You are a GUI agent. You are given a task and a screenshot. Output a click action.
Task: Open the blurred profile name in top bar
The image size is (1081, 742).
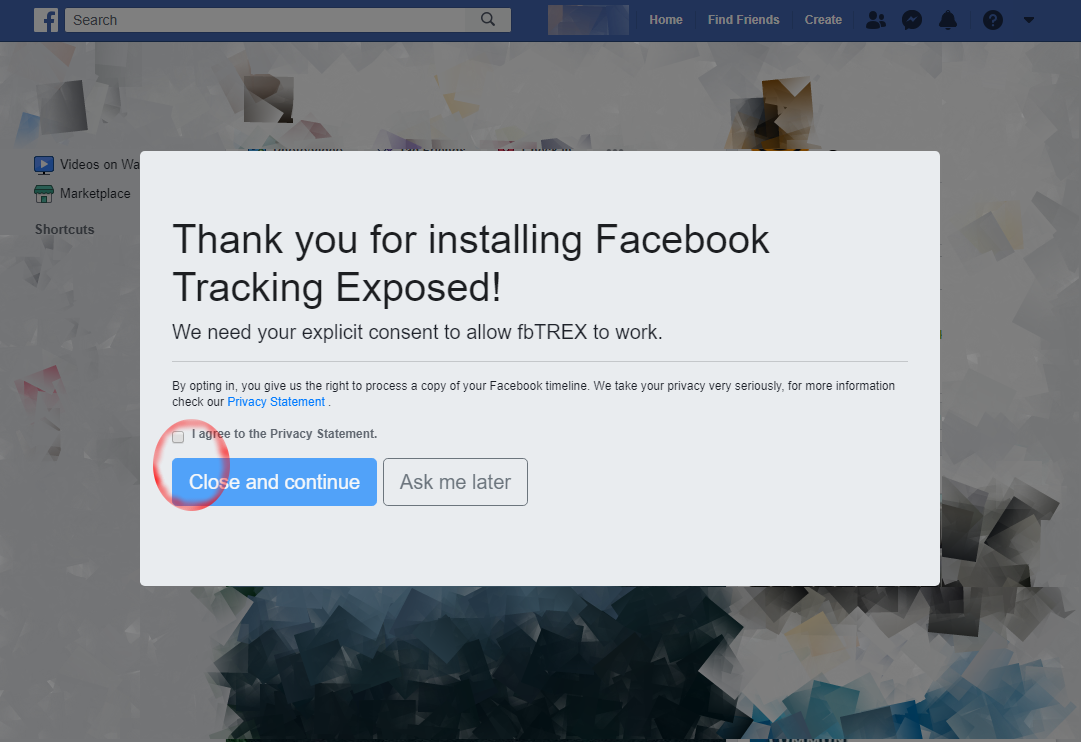(588, 20)
